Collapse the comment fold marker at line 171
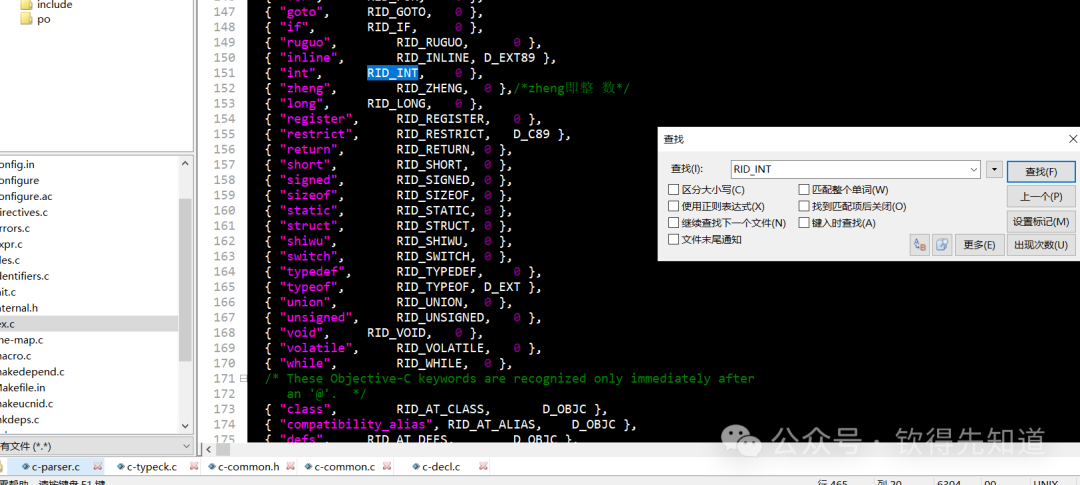Image resolution: width=1080 pixels, height=485 pixels. point(242,378)
